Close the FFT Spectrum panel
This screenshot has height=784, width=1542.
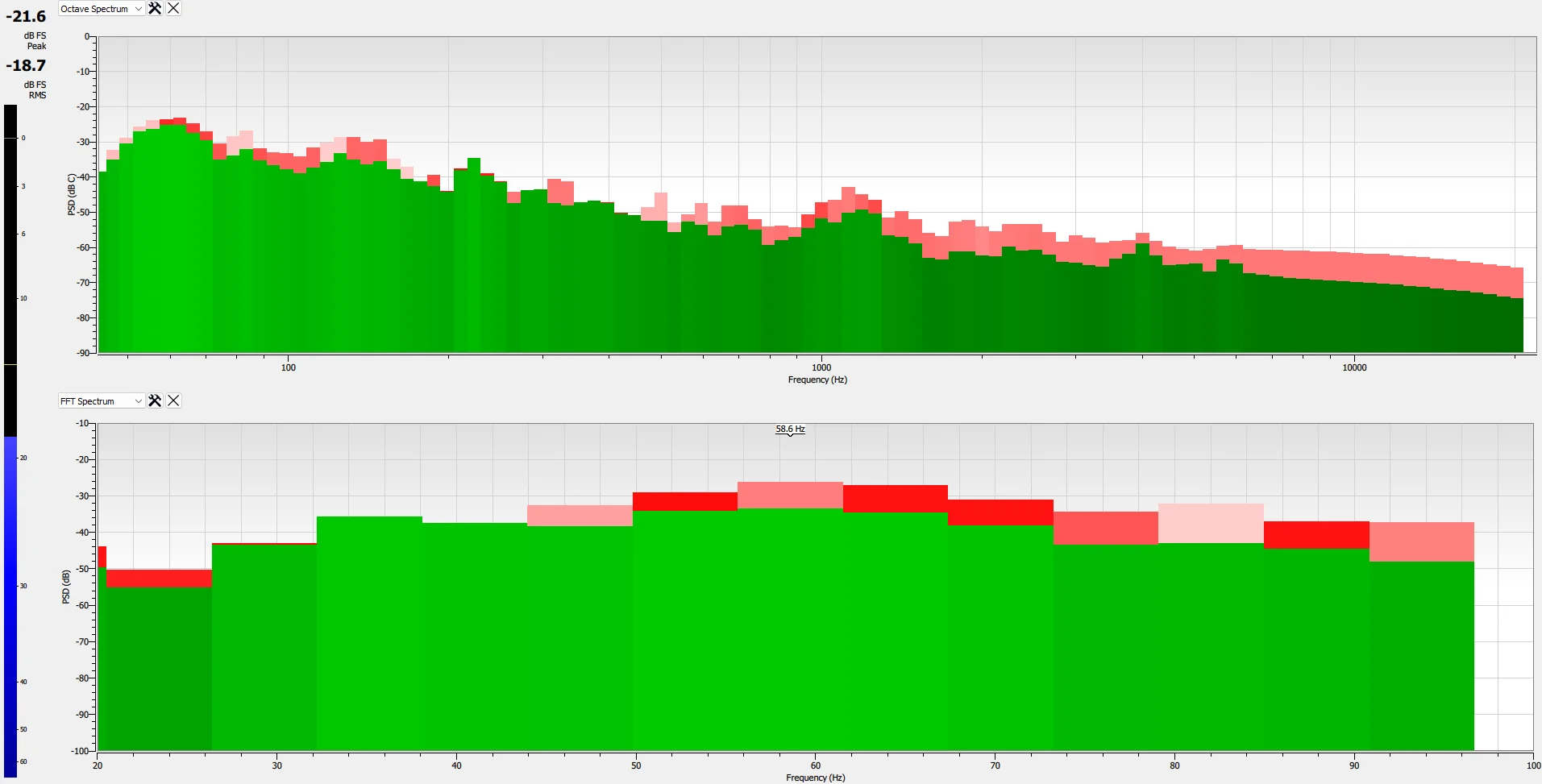click(173, 400)
